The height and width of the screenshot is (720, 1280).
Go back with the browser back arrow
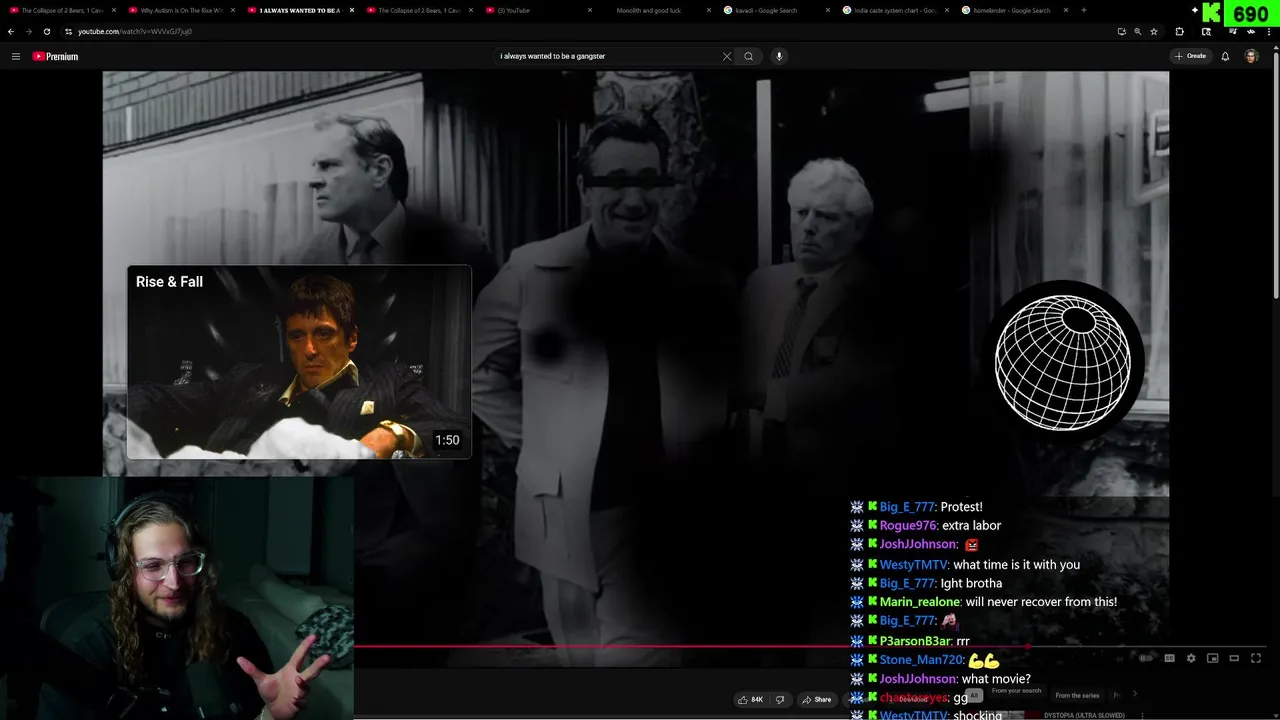[11, 31]
